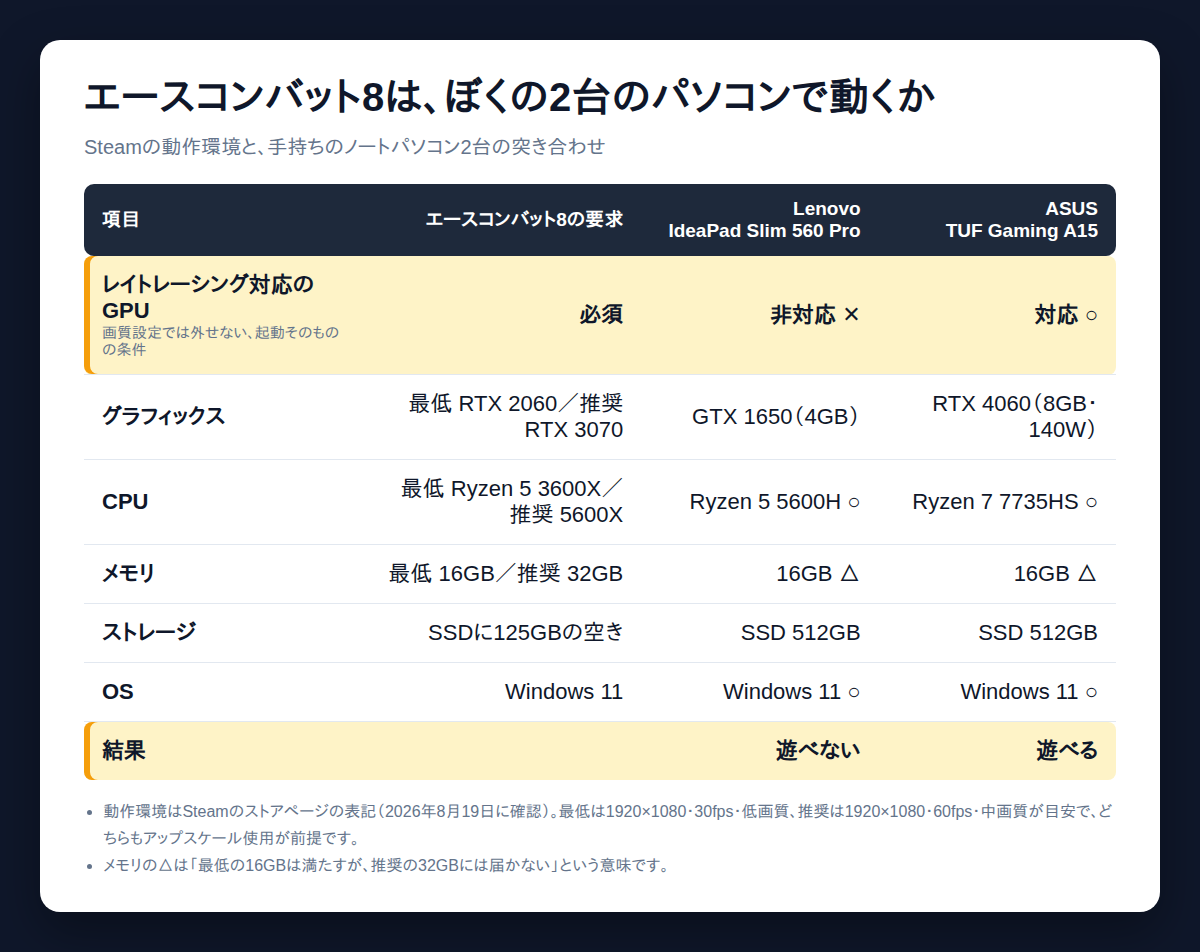
Task: Click the メモリ row label
Action: click(x=129, y=574)
